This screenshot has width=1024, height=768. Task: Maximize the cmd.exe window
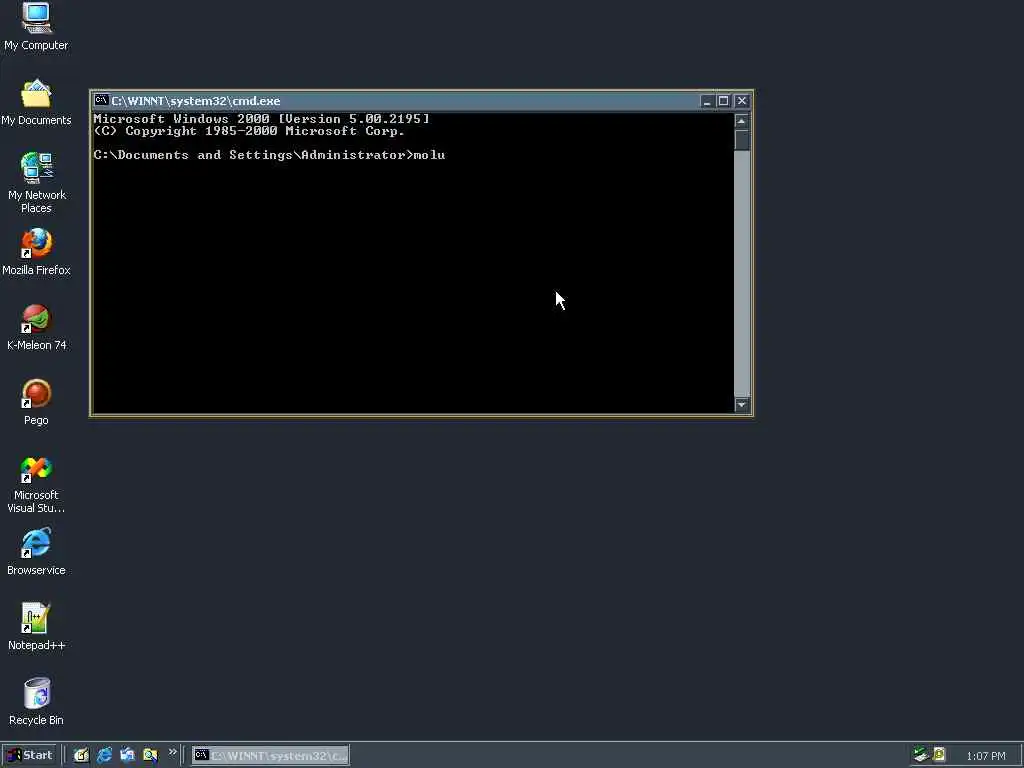723,101
